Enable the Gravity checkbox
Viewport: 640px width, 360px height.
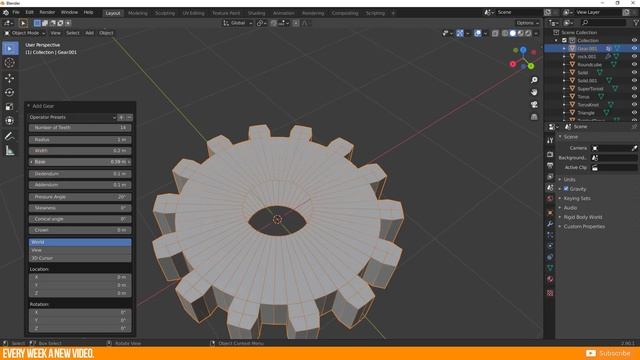point(566,189)
